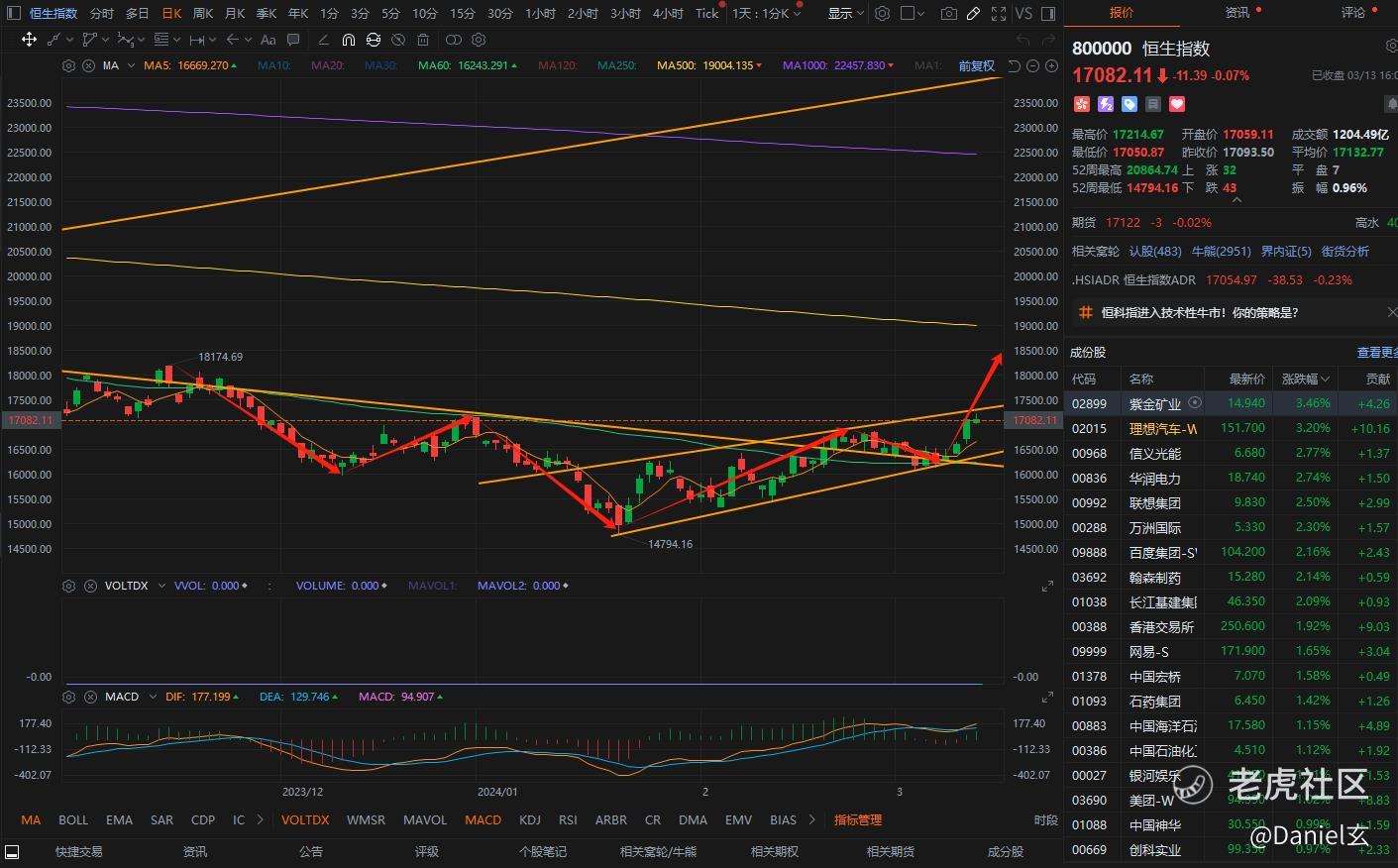The width and height of the screenshot is (1398, 868).
Task: Open the 显示 display dropdown
Action: coord(845,13)
